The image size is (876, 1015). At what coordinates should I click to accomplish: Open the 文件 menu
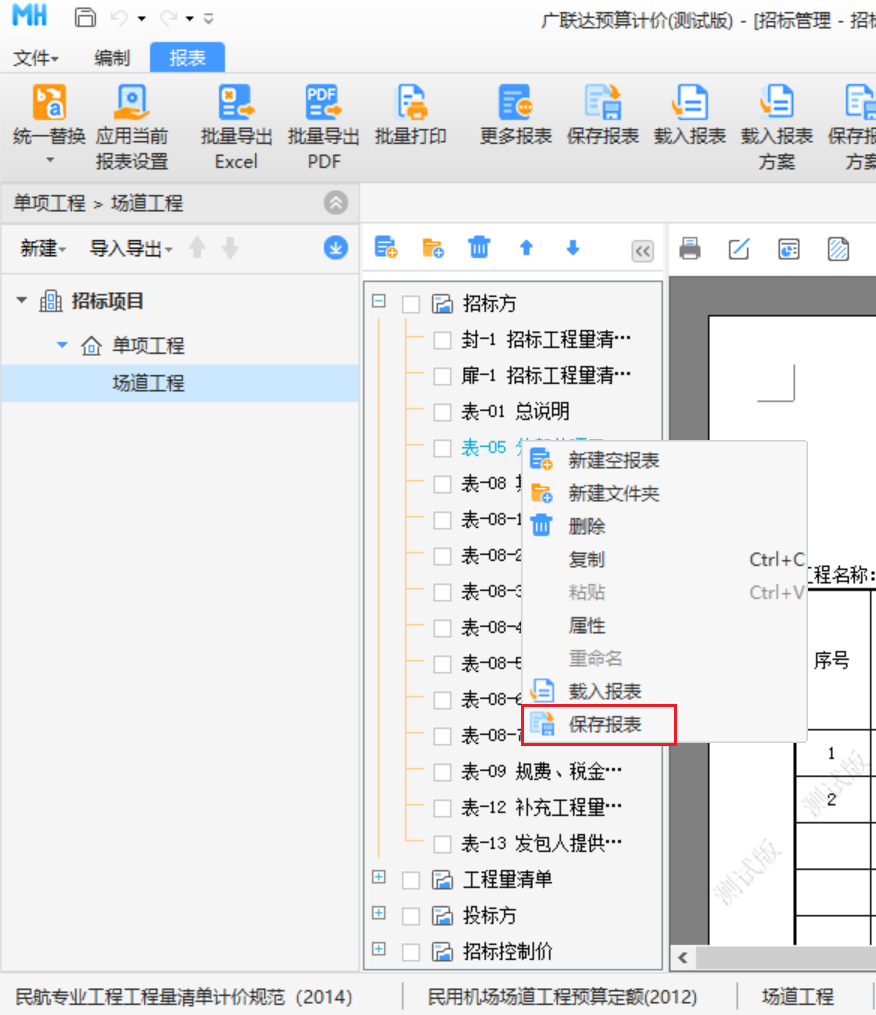tap(35, 58)
